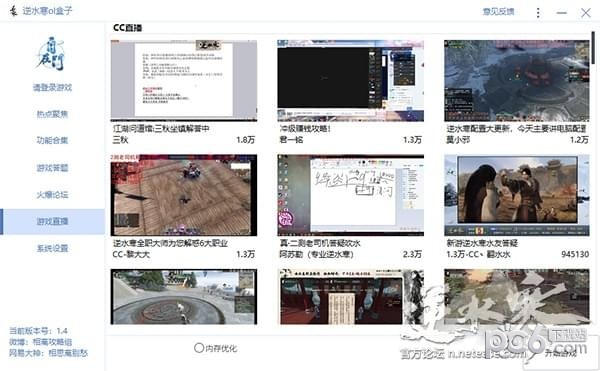Click the title 新游逆水寒水友答疑
The width and height of the screenshot is (600, 371).
click(x=482, y=243)
